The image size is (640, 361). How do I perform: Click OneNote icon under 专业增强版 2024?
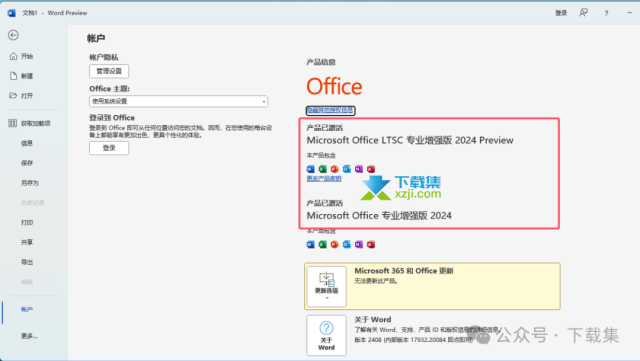coord(359,245)
